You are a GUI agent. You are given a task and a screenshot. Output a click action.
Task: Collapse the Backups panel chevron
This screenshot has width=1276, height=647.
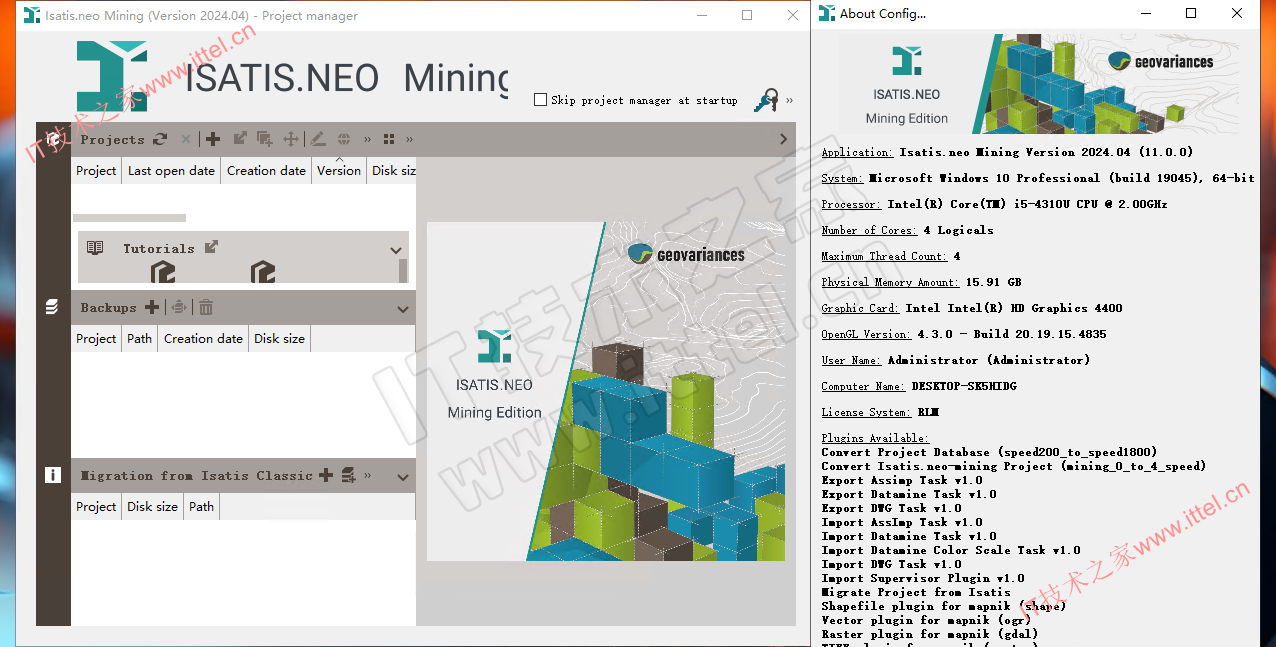(x=403, y=309)
